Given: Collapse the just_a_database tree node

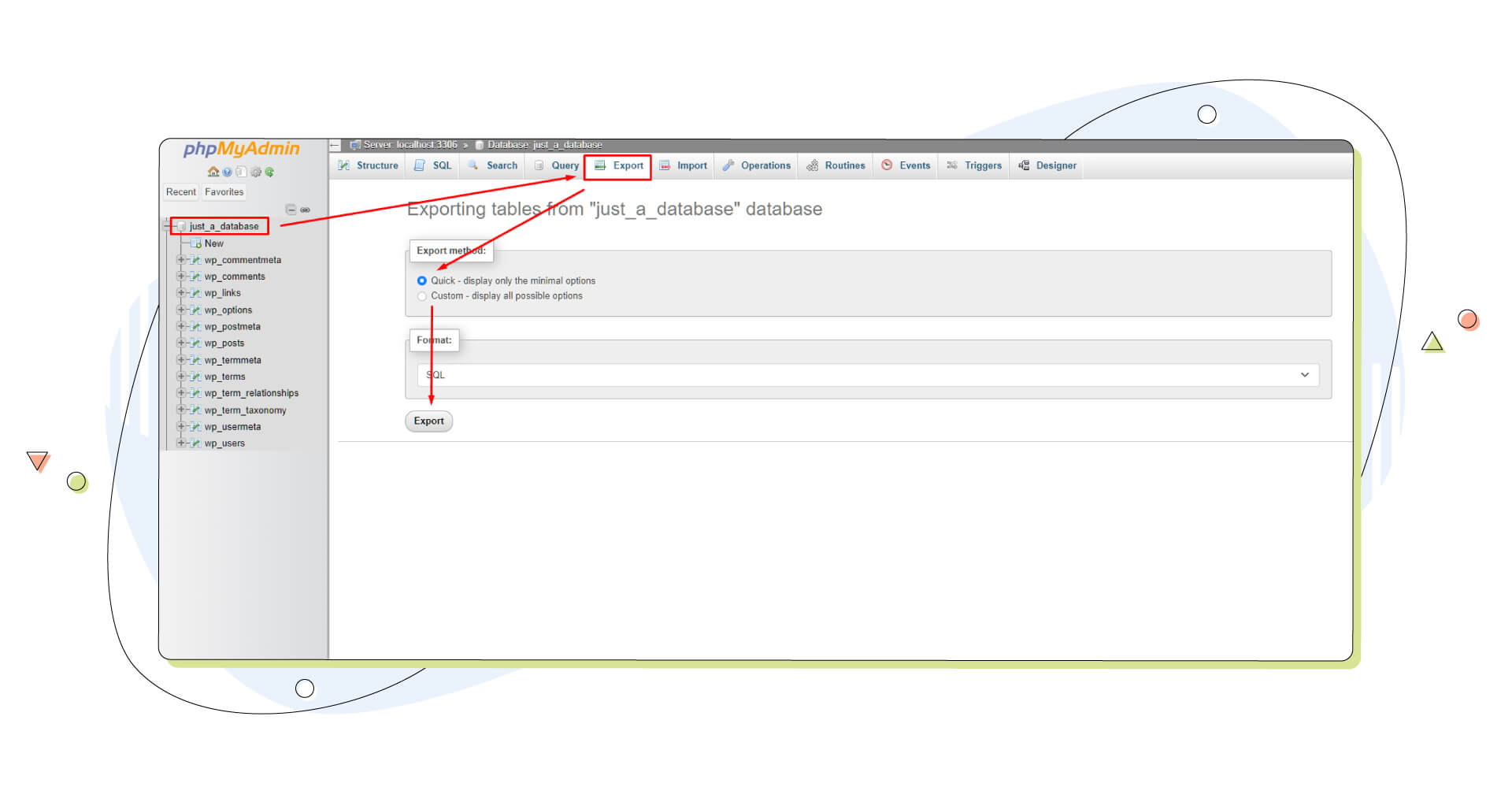Looking at the screenshot, I should tap(167, 227).
